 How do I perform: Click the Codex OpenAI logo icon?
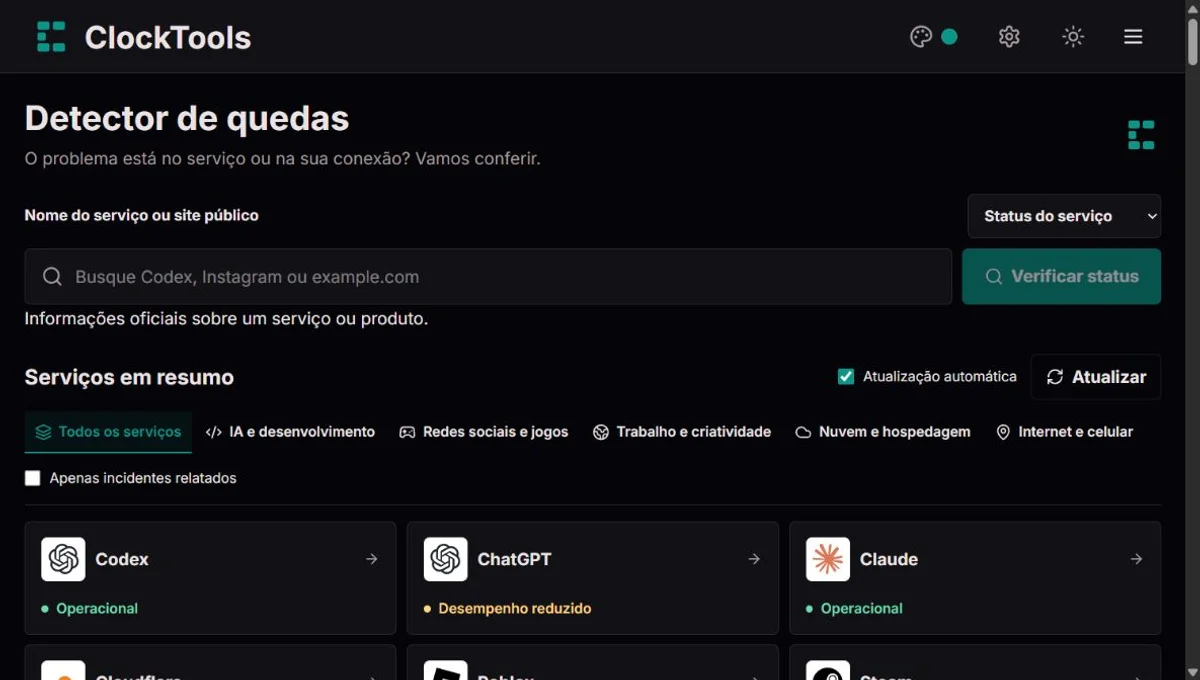(63, 559)
